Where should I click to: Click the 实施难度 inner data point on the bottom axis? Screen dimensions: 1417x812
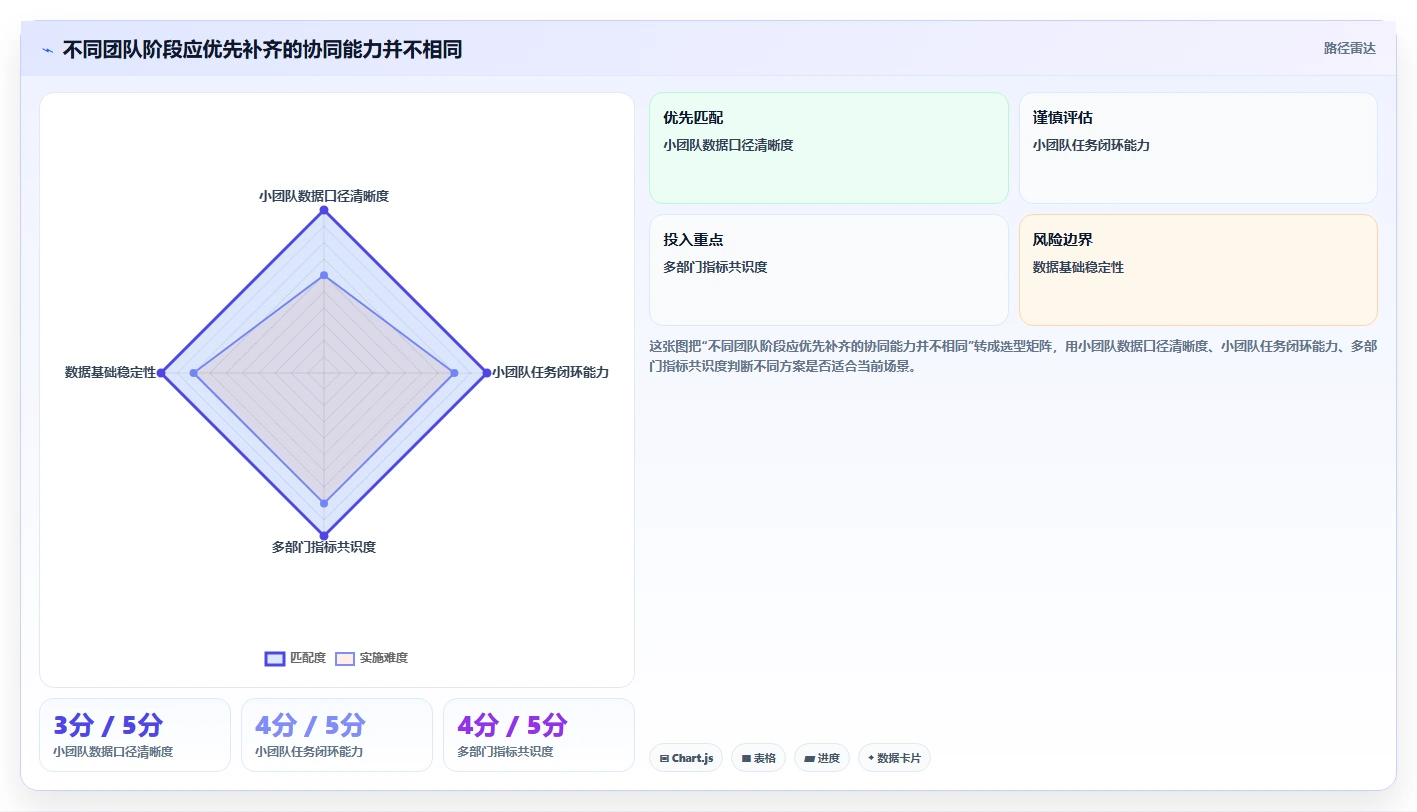324,503
